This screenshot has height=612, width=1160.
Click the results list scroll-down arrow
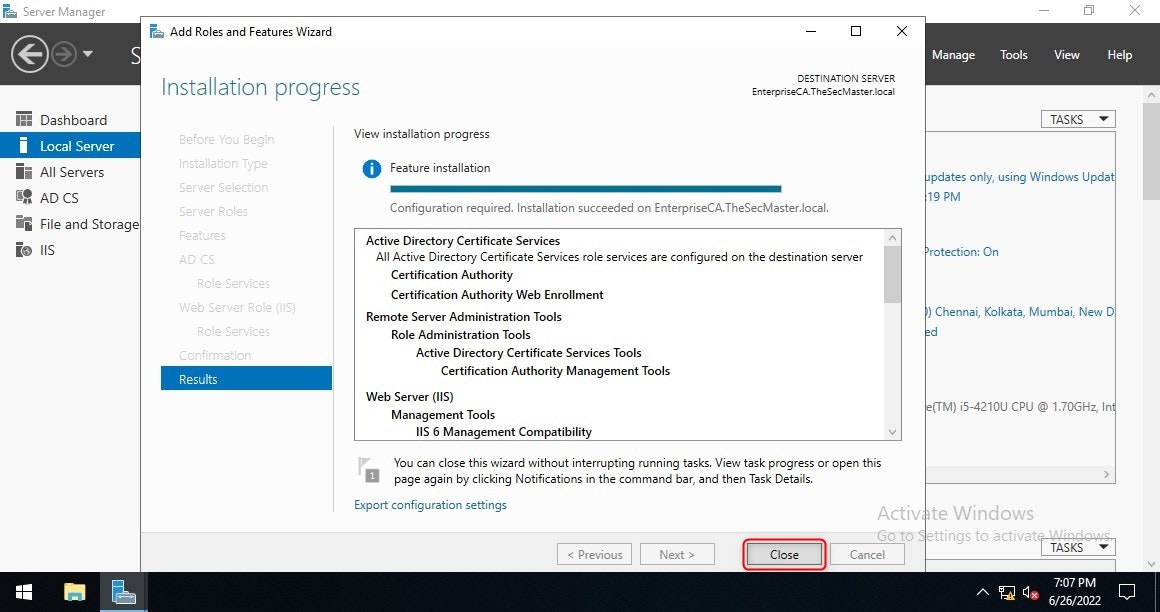[x=893, y=432]
